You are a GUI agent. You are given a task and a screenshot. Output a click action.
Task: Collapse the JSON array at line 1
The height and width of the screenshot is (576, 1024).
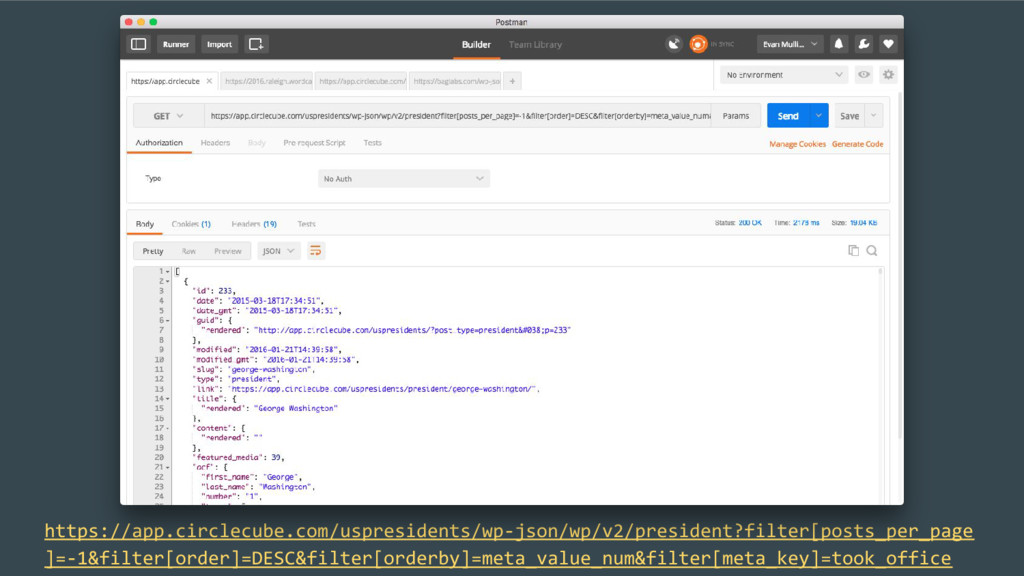(168, 272)
